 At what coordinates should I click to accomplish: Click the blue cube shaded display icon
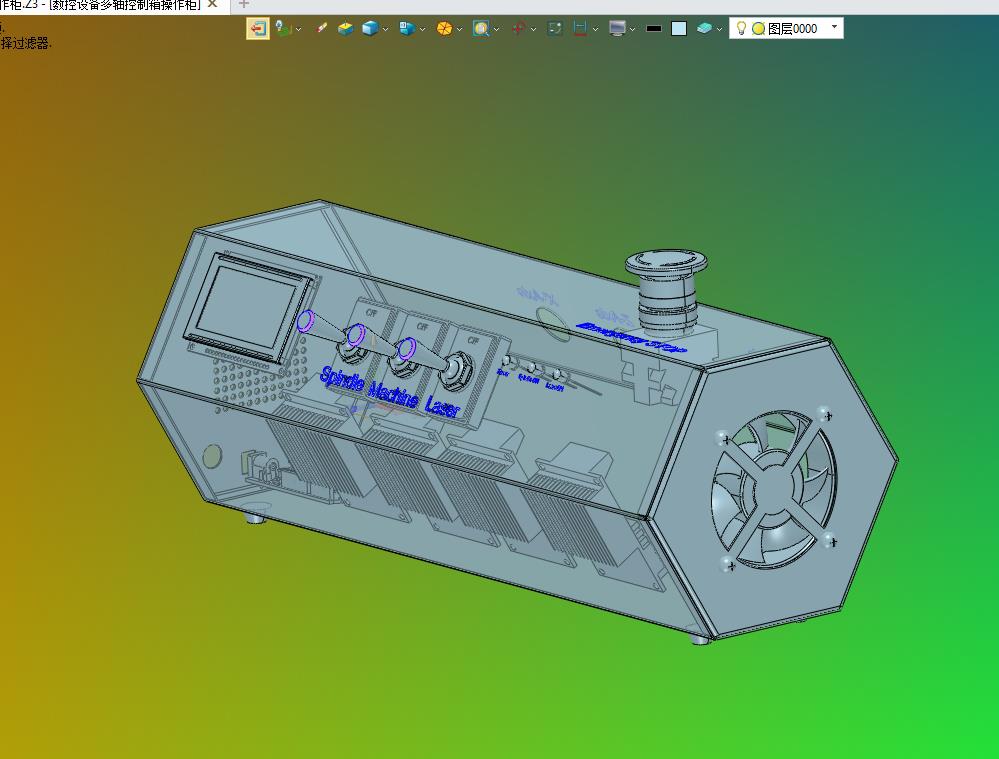(370, 29)
